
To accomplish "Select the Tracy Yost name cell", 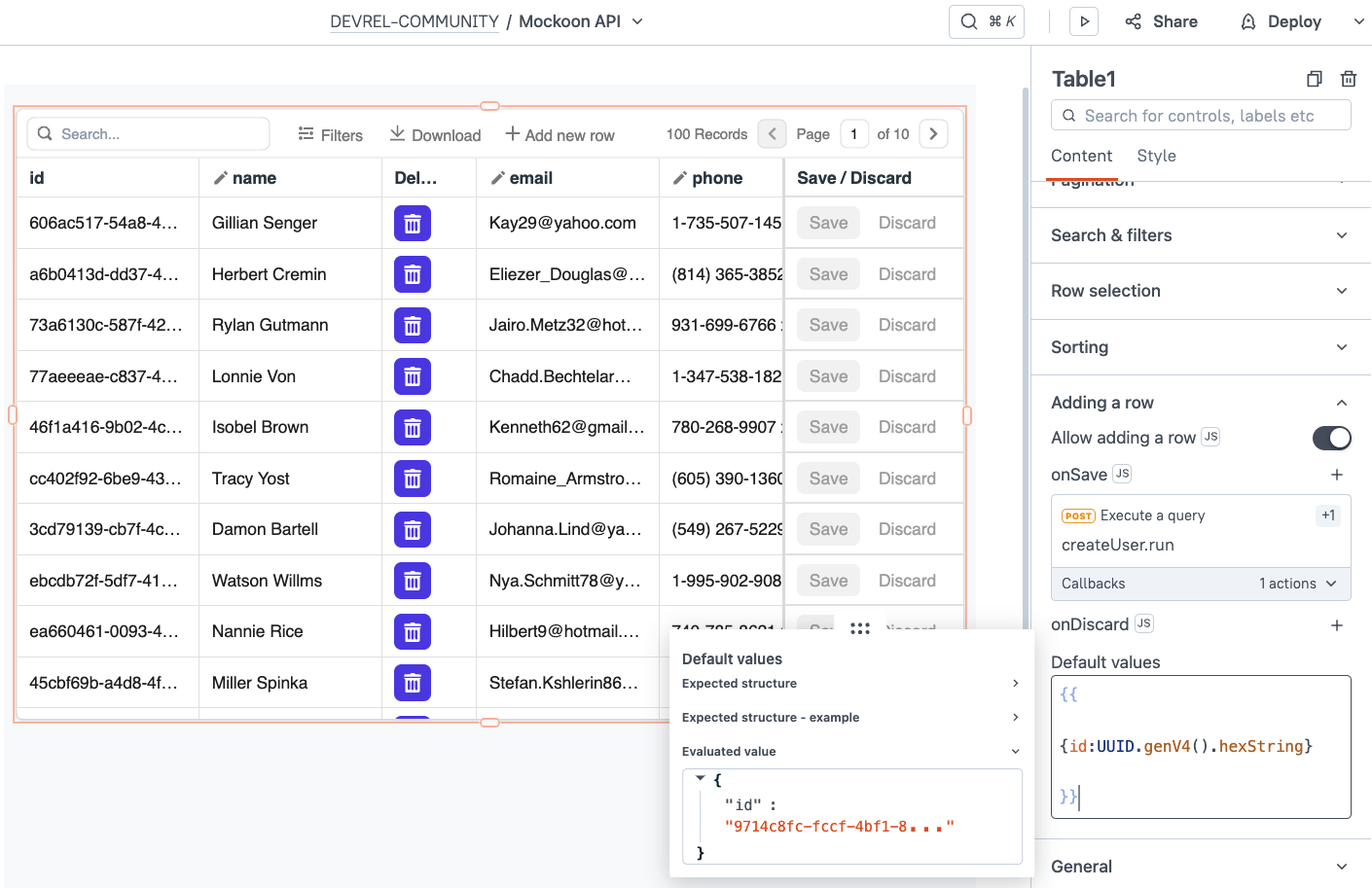I will tap(290, 479).
